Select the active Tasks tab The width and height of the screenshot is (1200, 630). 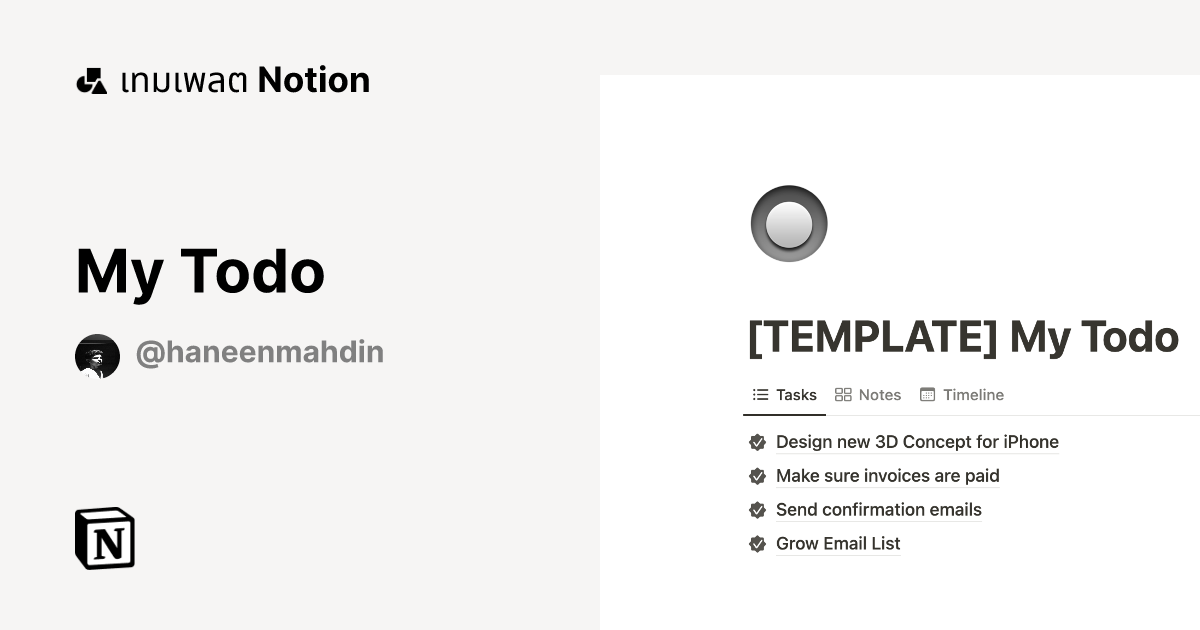pyautogui.click(x=796, y=394)
